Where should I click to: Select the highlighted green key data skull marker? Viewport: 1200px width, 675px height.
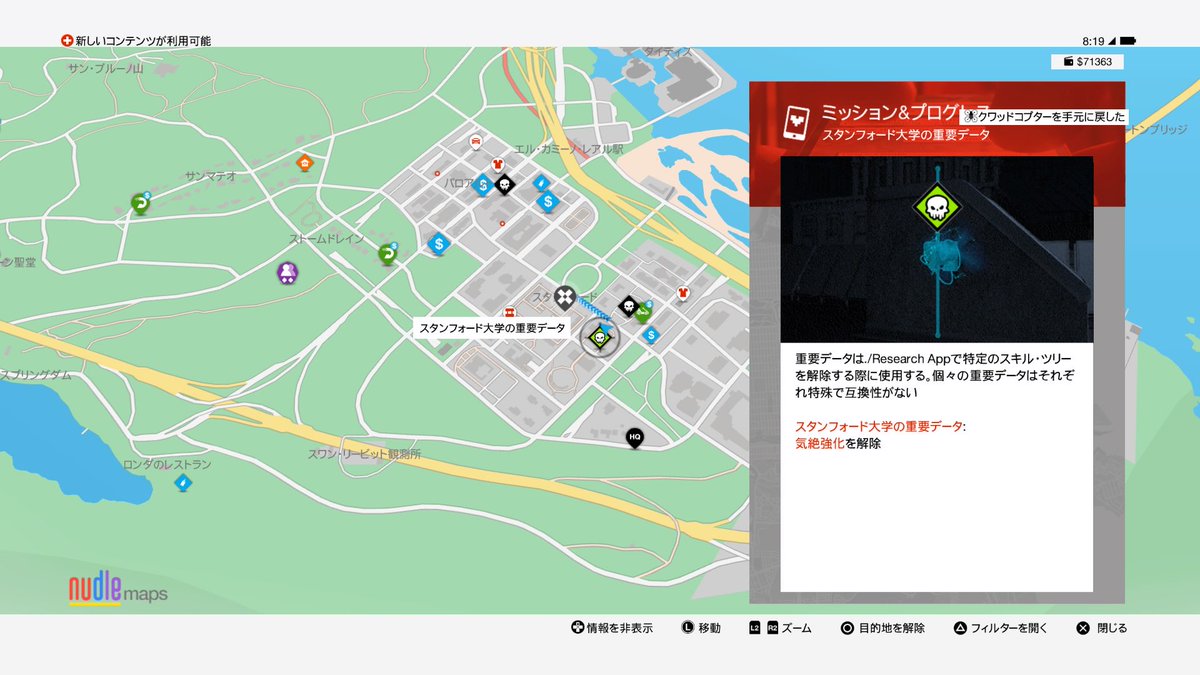600,338
